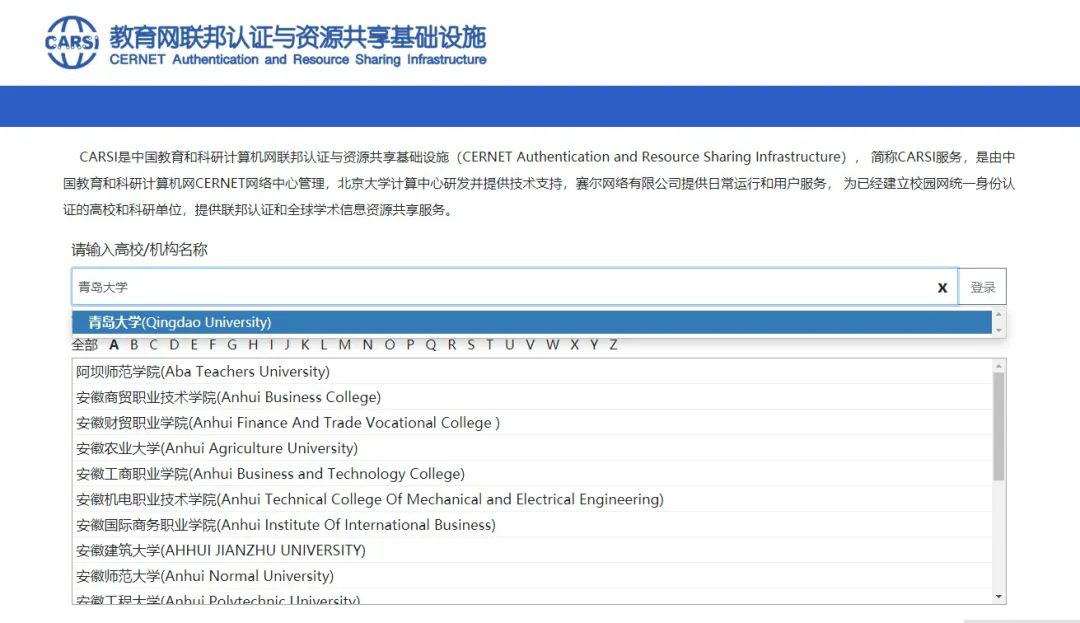Select 青岛大学(Qingdao University) suggestion
This screenshot has height=623, width=1080.
click(532, 322)
